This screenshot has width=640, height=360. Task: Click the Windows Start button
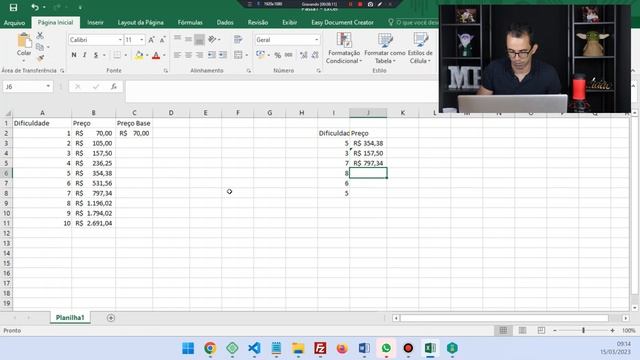coord(188,348)
